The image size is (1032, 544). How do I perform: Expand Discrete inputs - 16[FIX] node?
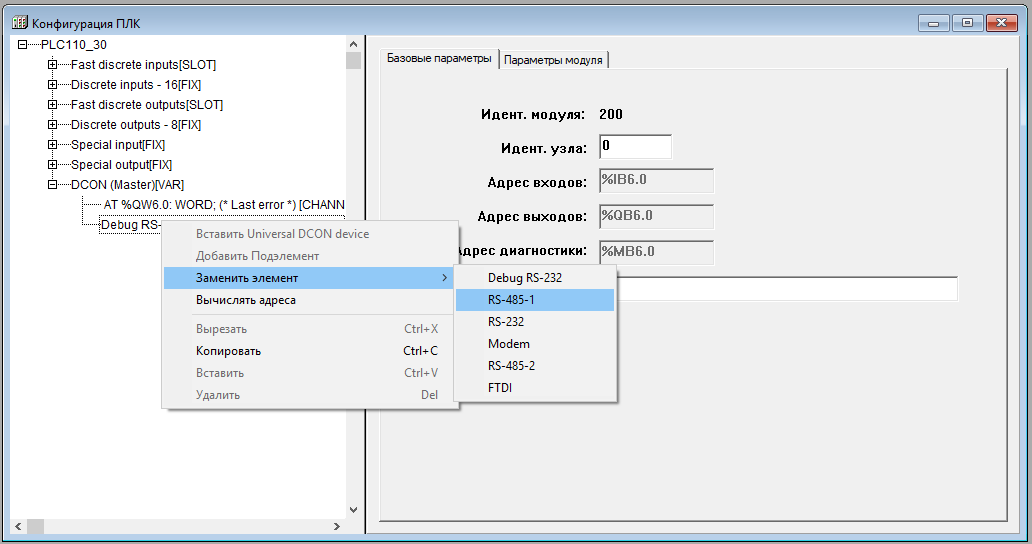pyautogui.click(x=53, y=85)
